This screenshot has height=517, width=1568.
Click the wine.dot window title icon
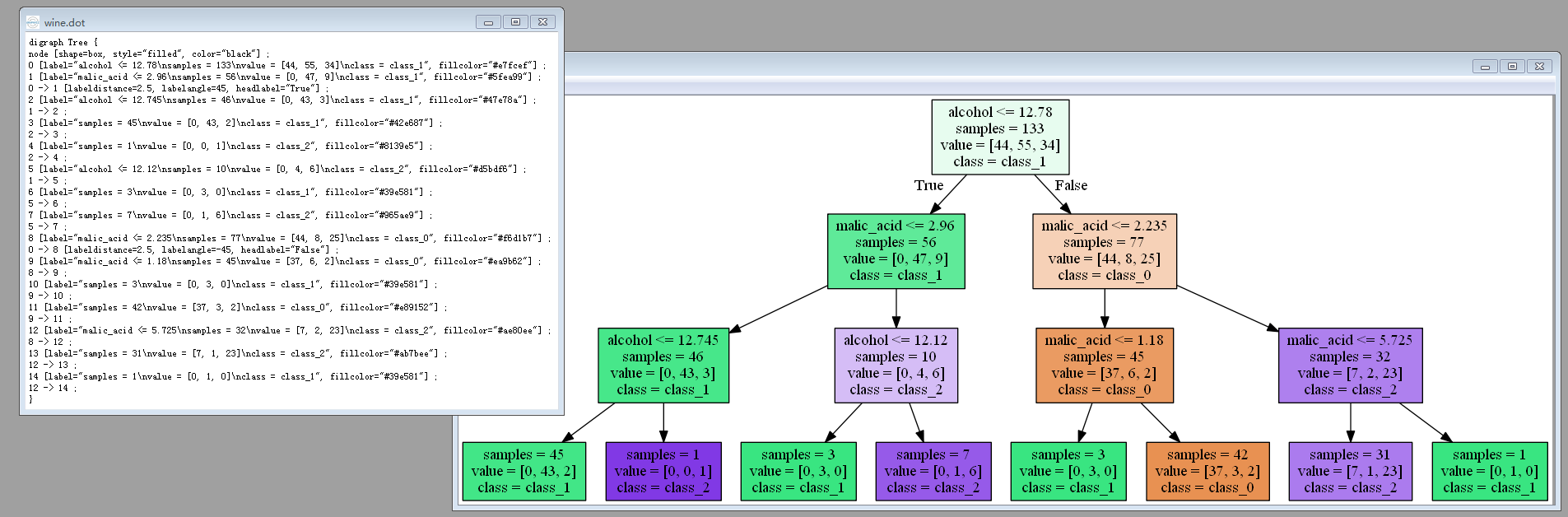[33, 22]
